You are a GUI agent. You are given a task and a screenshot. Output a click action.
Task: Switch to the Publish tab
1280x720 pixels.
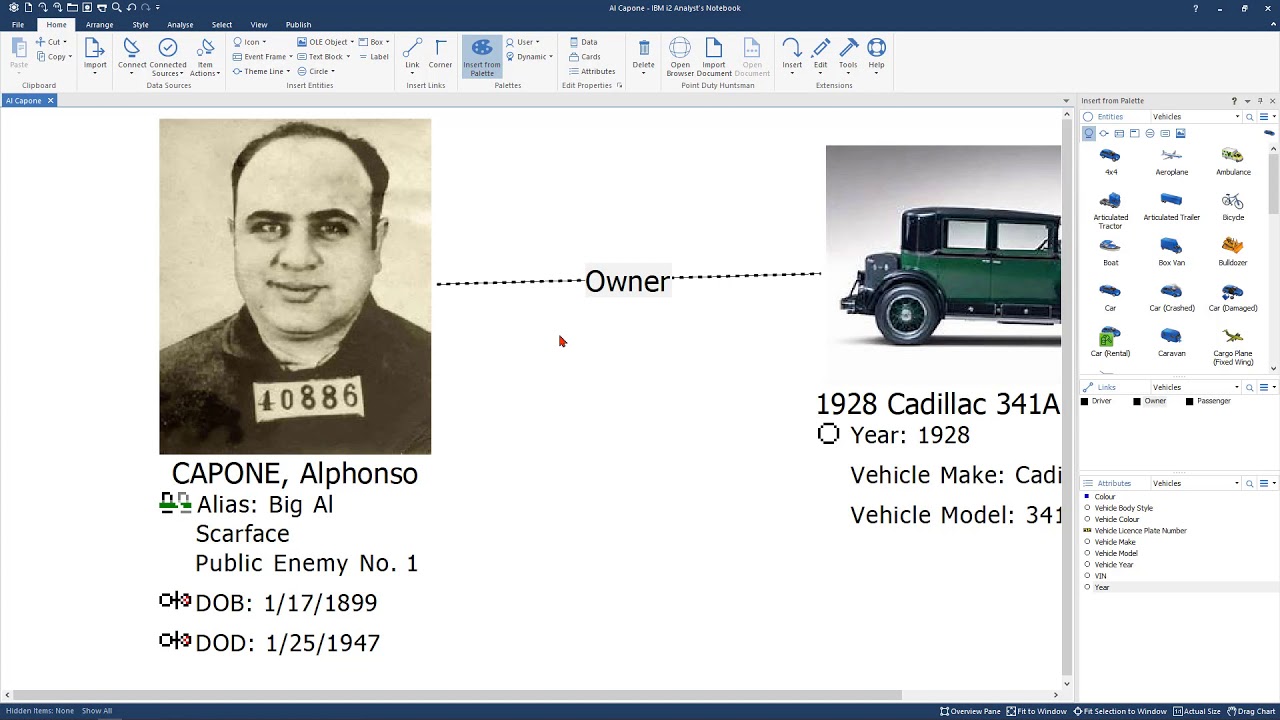click(298, 24)
